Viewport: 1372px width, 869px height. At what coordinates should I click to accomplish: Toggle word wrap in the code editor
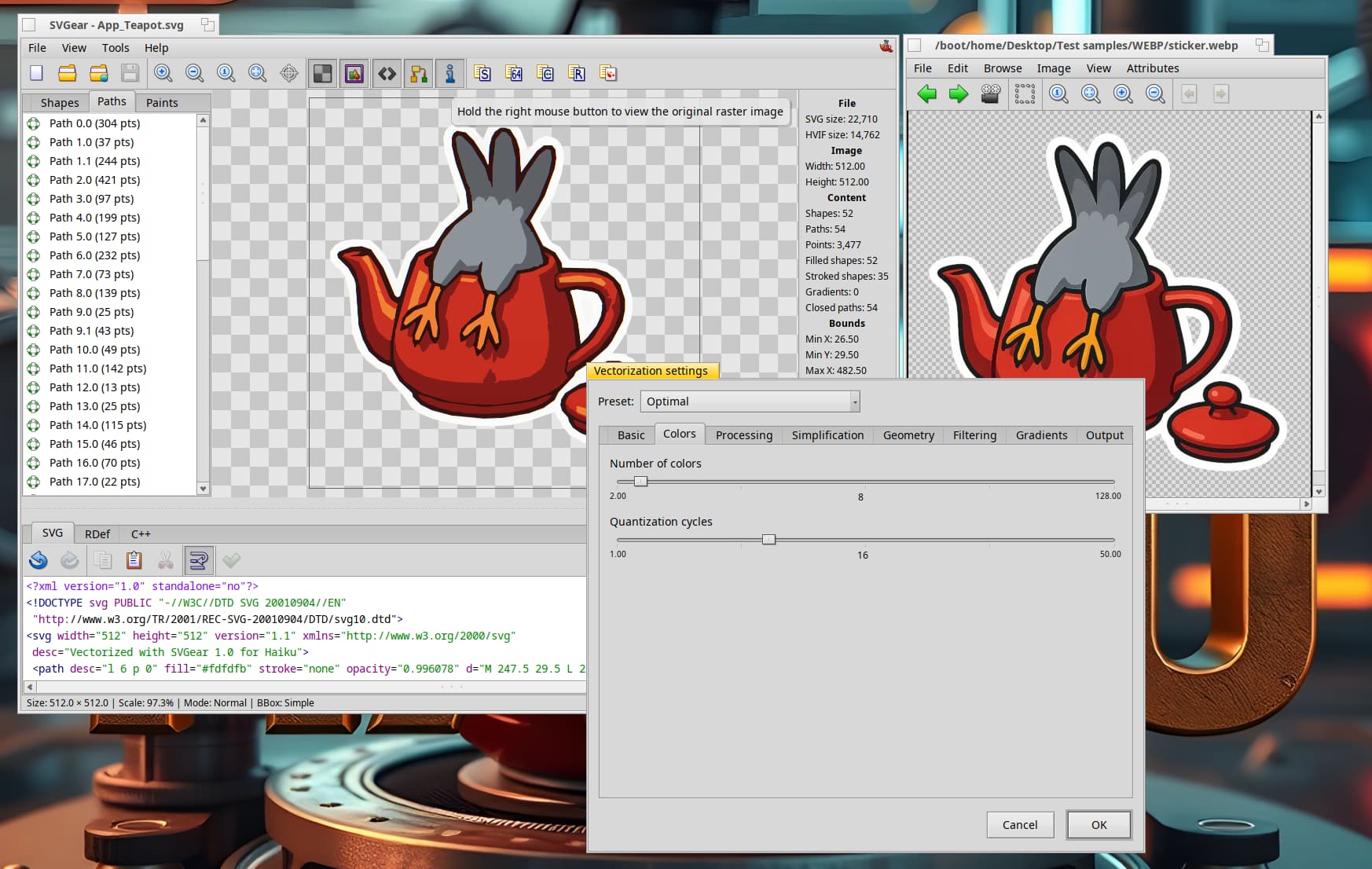(198, 560)
